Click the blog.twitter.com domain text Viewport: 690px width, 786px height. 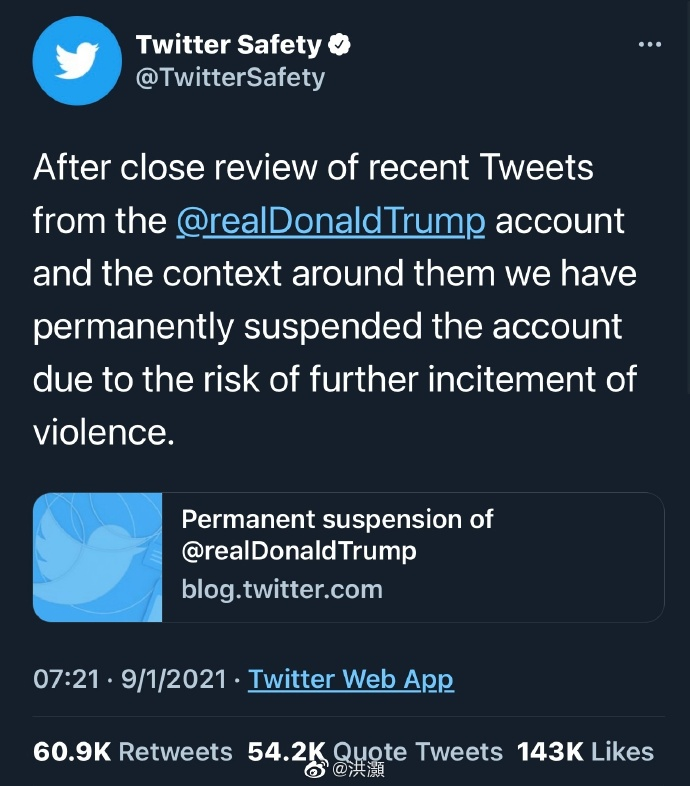point(281,588)
